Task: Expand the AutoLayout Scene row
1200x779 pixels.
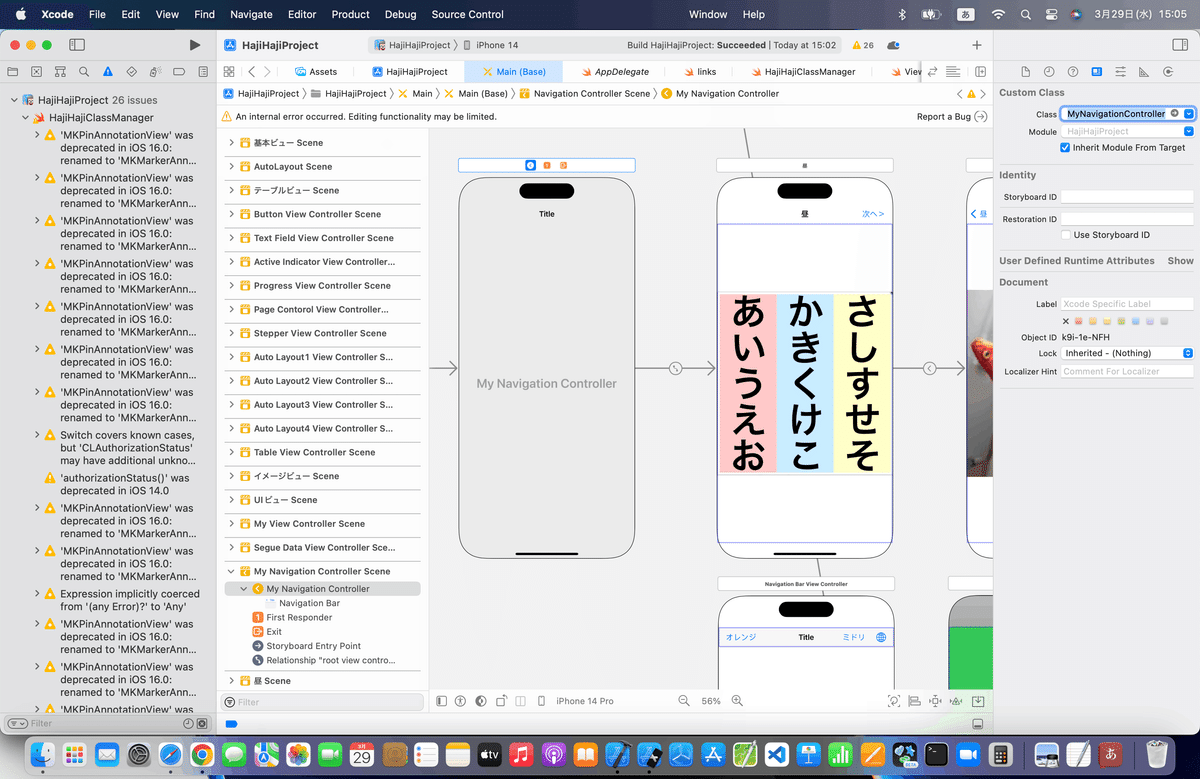Action: click(x=232, y=167)
